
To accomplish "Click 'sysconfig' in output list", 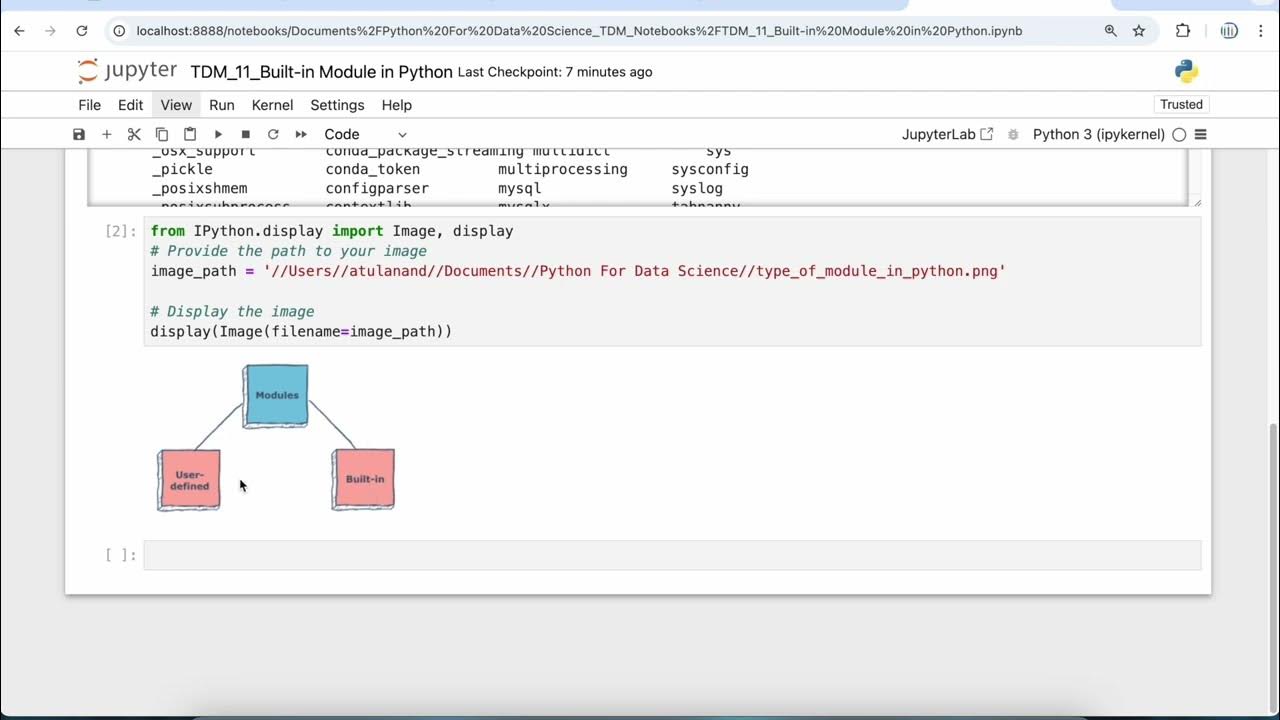I will pyautogui.click(x=710, y=169).
